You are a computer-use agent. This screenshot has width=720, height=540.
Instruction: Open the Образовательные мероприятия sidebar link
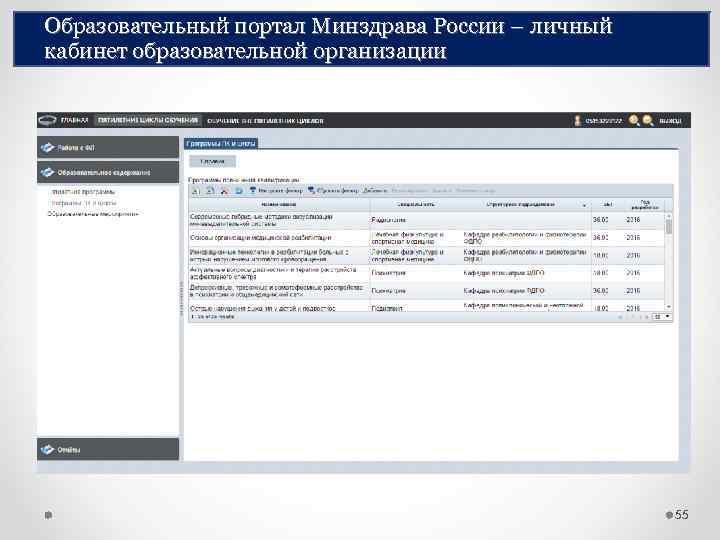point(93,214)
